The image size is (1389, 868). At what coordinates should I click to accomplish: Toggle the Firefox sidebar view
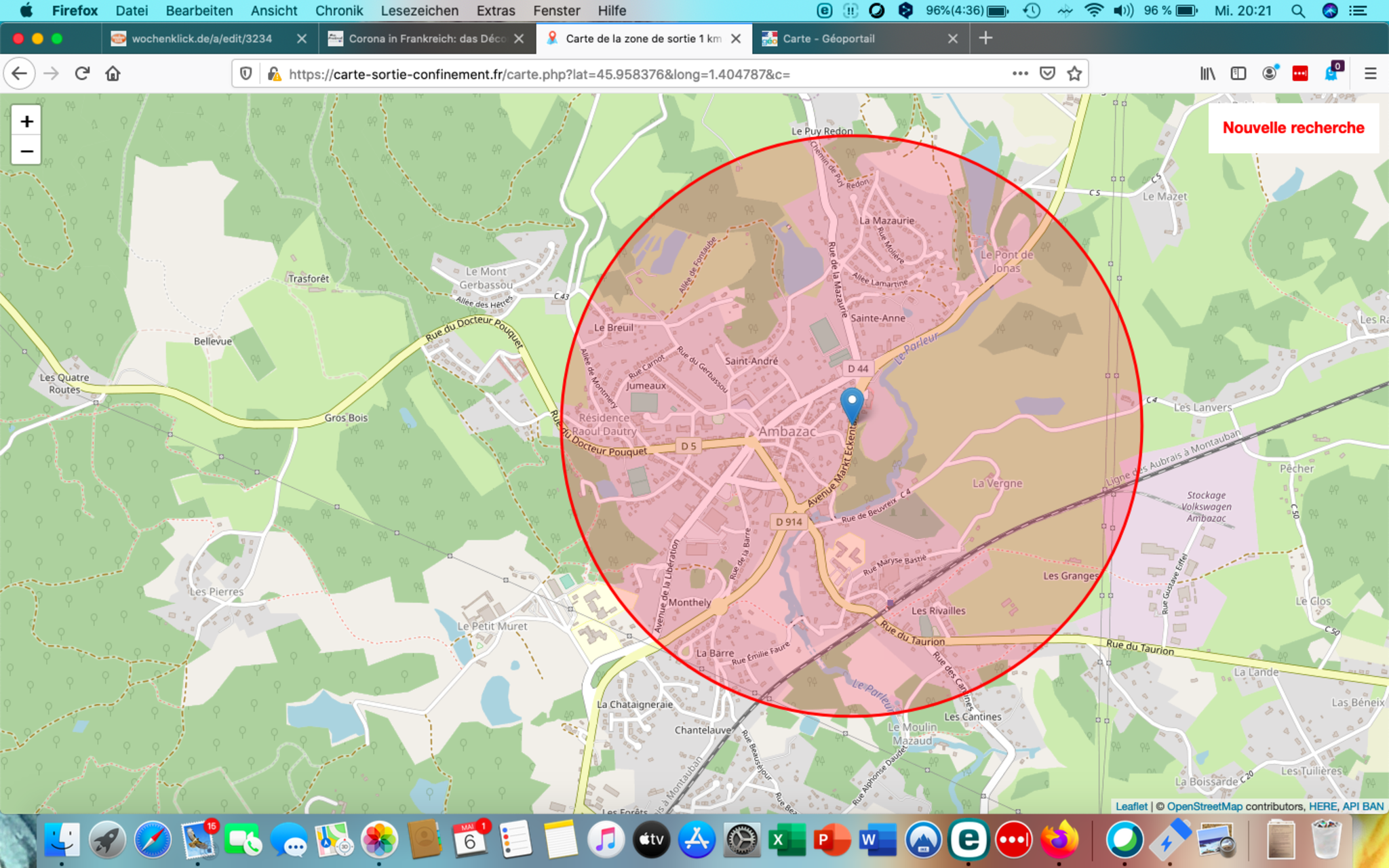click(1238, 74)
